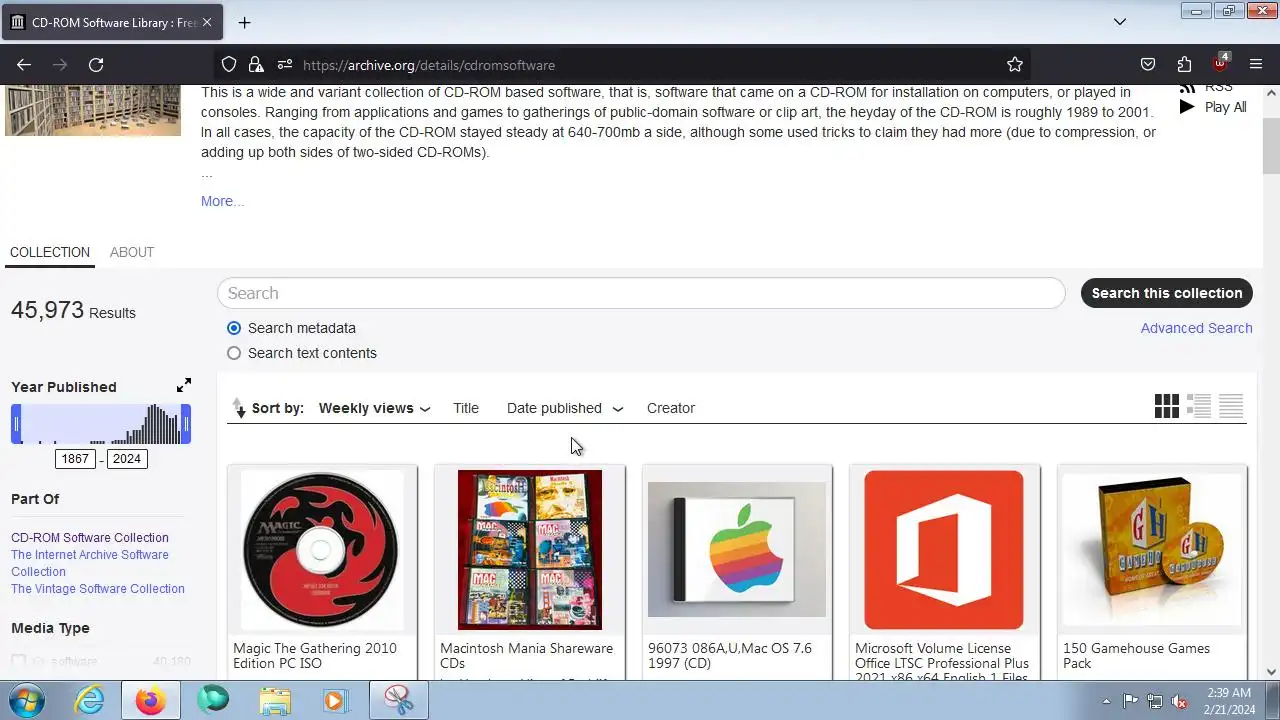The image size is (1280, 720).
Task: Click the page vertical scrollbar thumb
Action: click(1271, 148)
